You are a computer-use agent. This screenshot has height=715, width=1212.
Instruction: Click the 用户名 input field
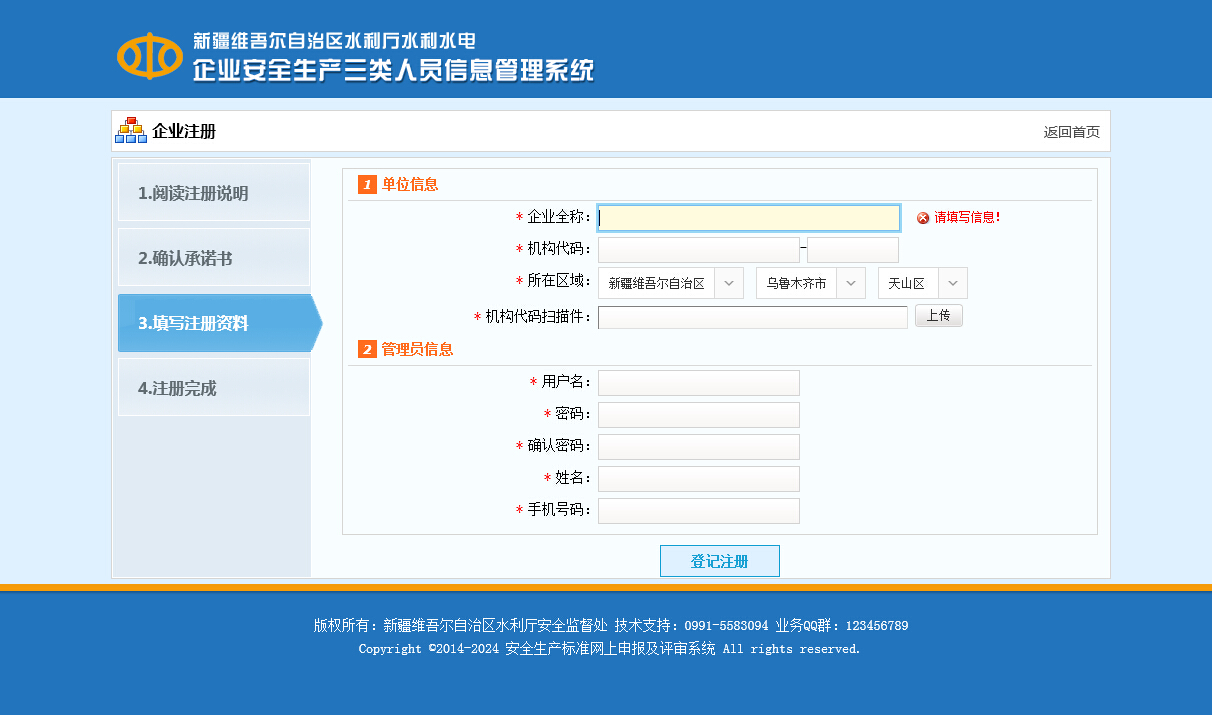coord(698,383)
